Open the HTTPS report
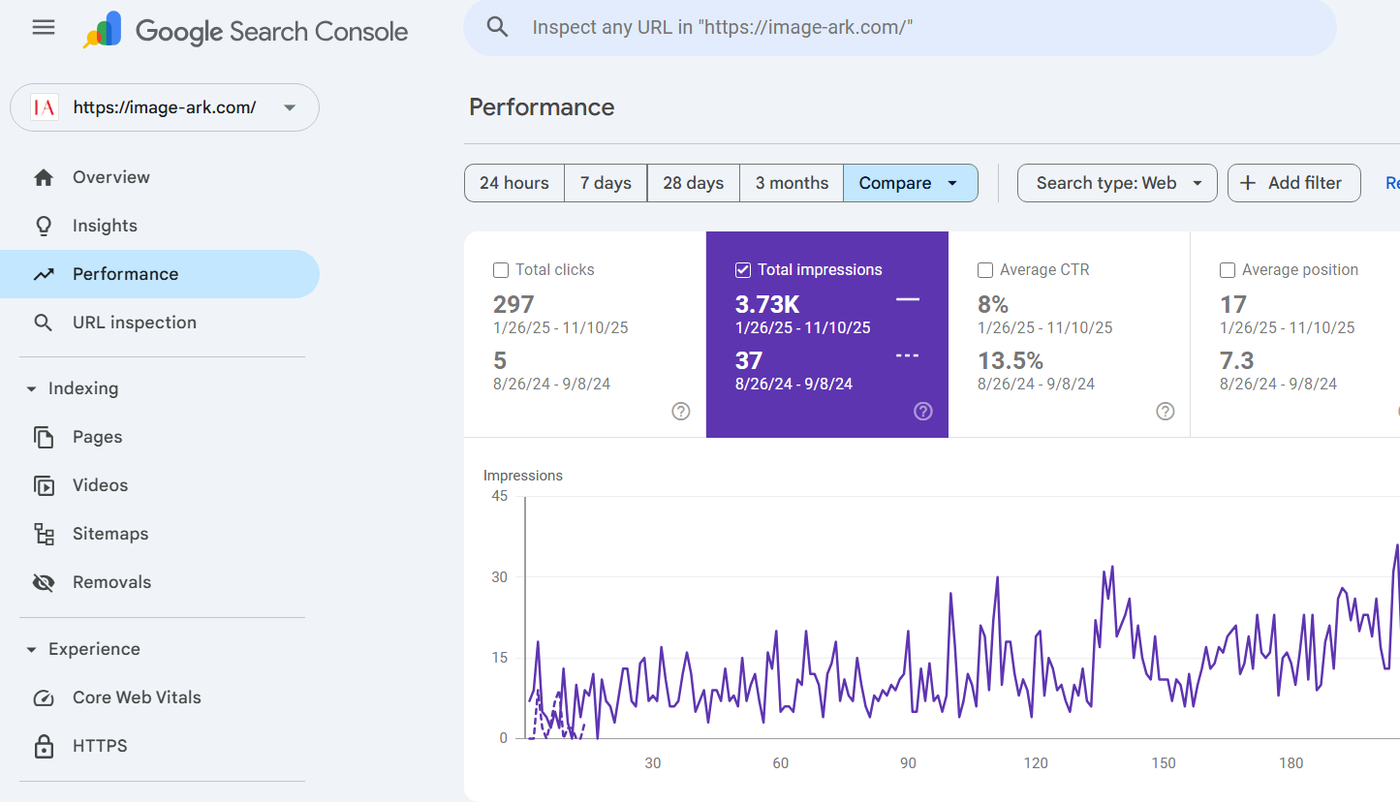The height and width of the screenshot is (802, 1400). click(x=159, y=746)
